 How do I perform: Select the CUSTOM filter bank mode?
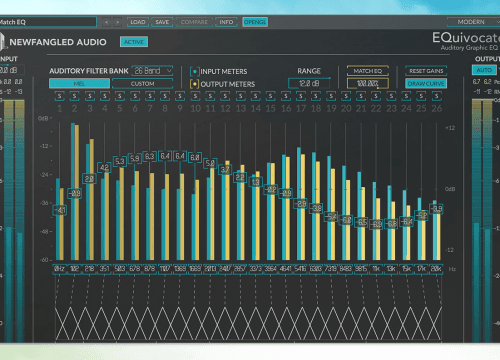[143, 83]
